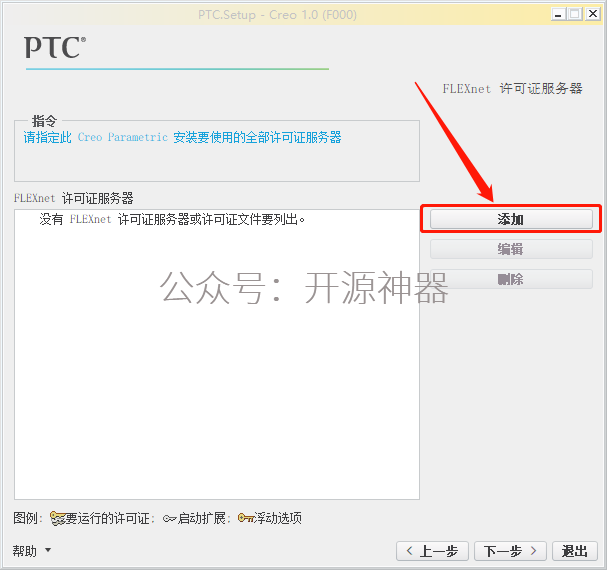Image resolution: width=607 pixels, height=570 pixels.
Task: Click the PTC.Setup - Creo 1.0 title bar text
Action: [x=277, y=15]
